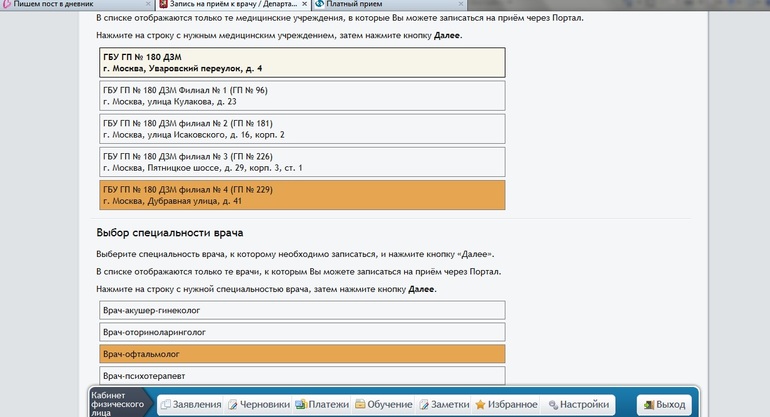The height and width of the screenshot is (417, 770).
Task: Click the Избранное star icon
Action: pyautogui.click(x=480, y=405)
